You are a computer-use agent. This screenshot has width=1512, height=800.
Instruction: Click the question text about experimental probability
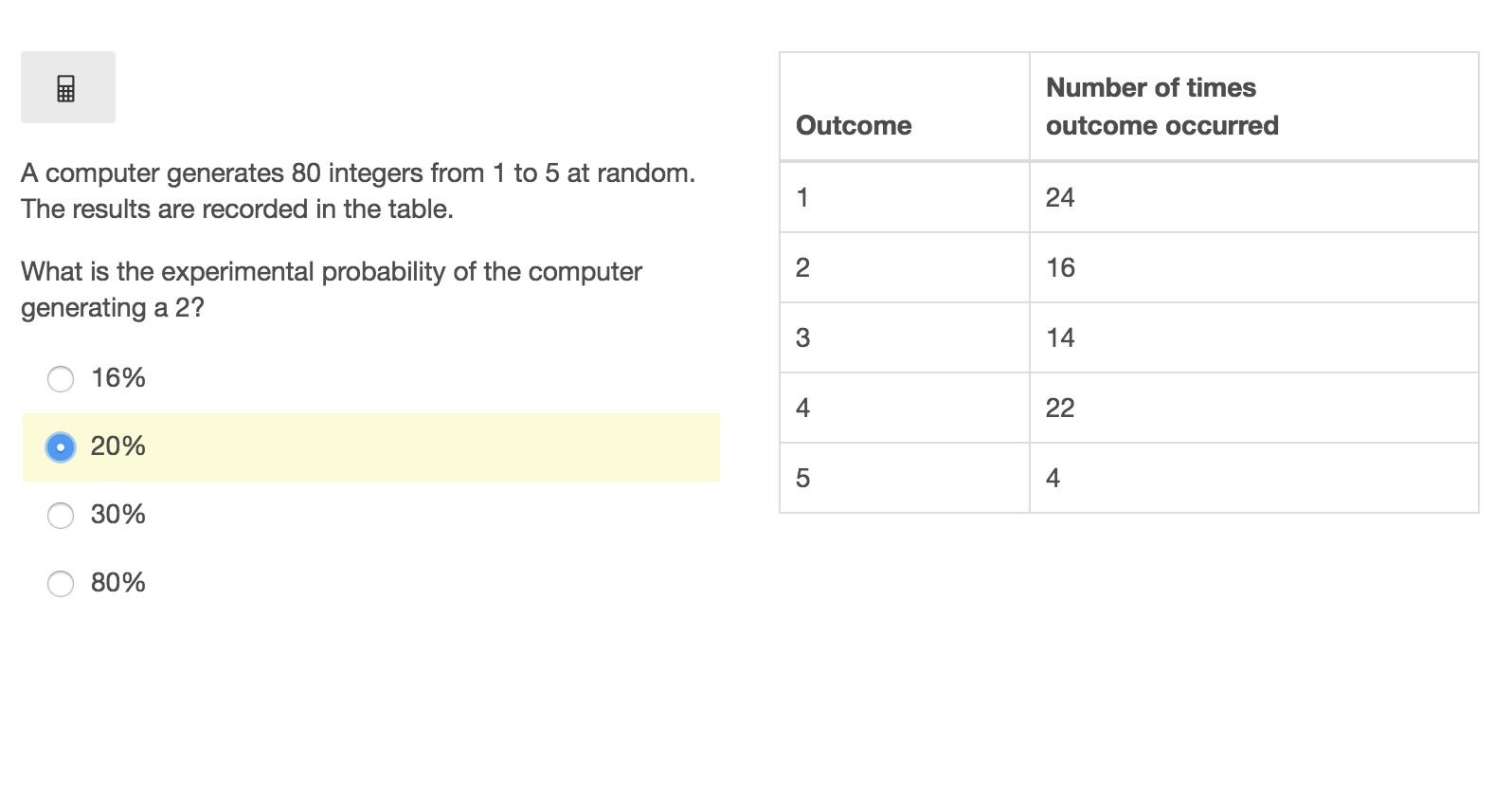(x=332, y=290)
